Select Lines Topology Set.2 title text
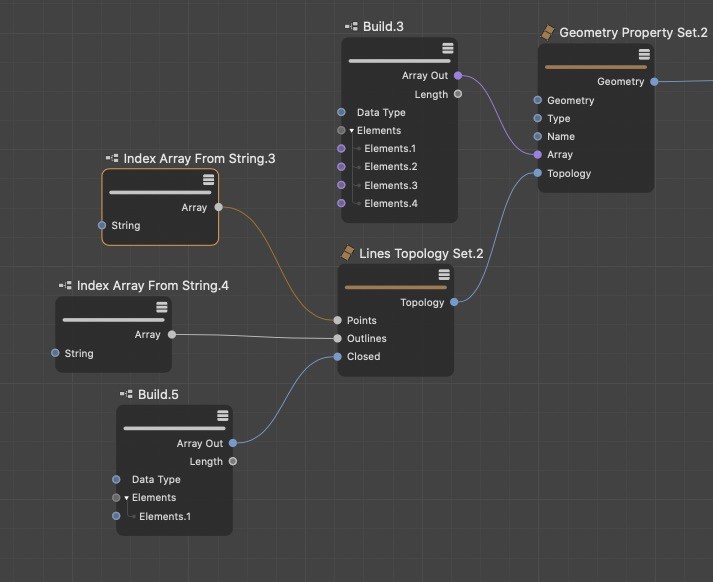This screenshot has width=713, height=582. pos(421,254)
